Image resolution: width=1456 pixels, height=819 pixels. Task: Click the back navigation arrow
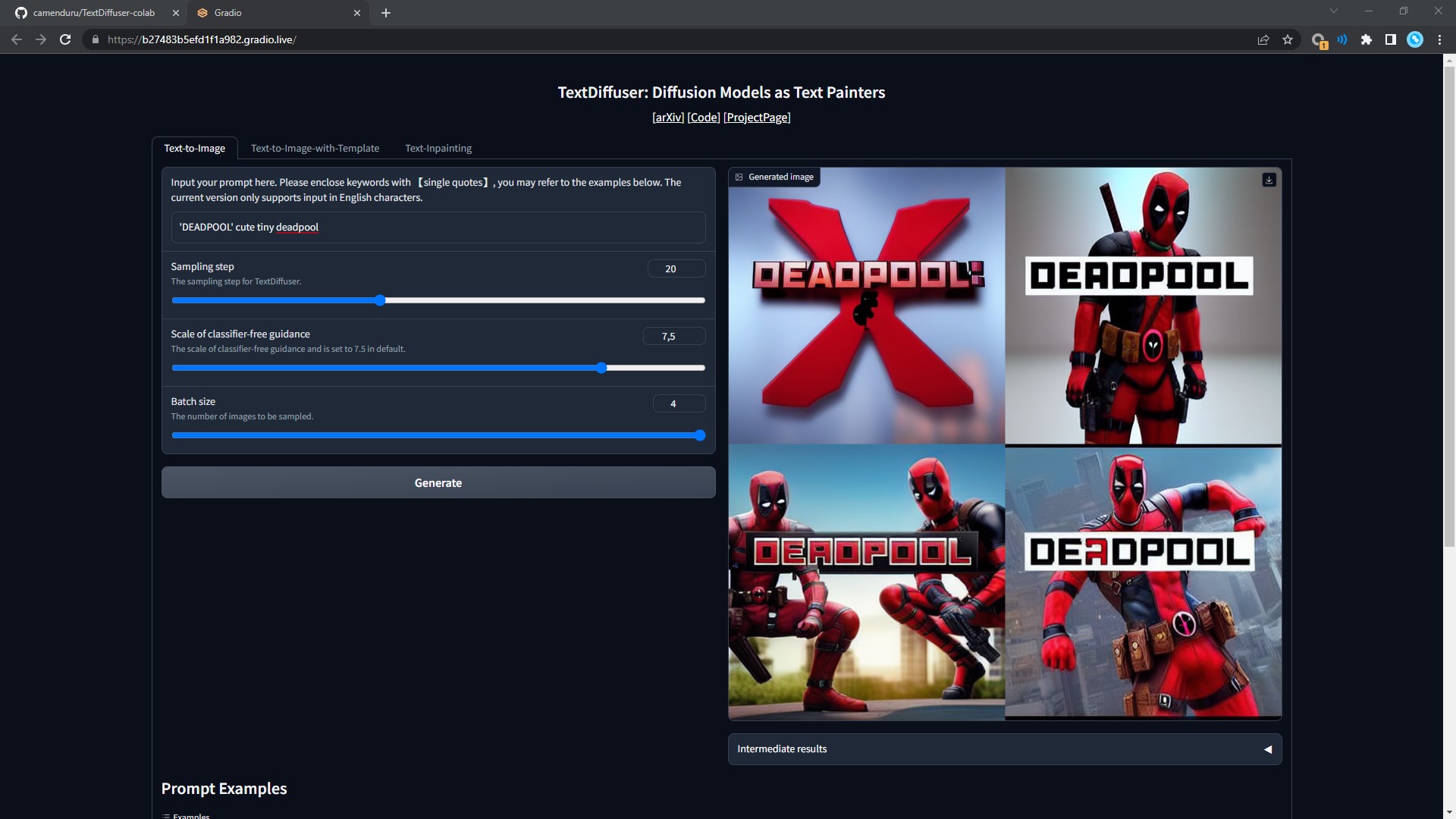coord(17,39)
